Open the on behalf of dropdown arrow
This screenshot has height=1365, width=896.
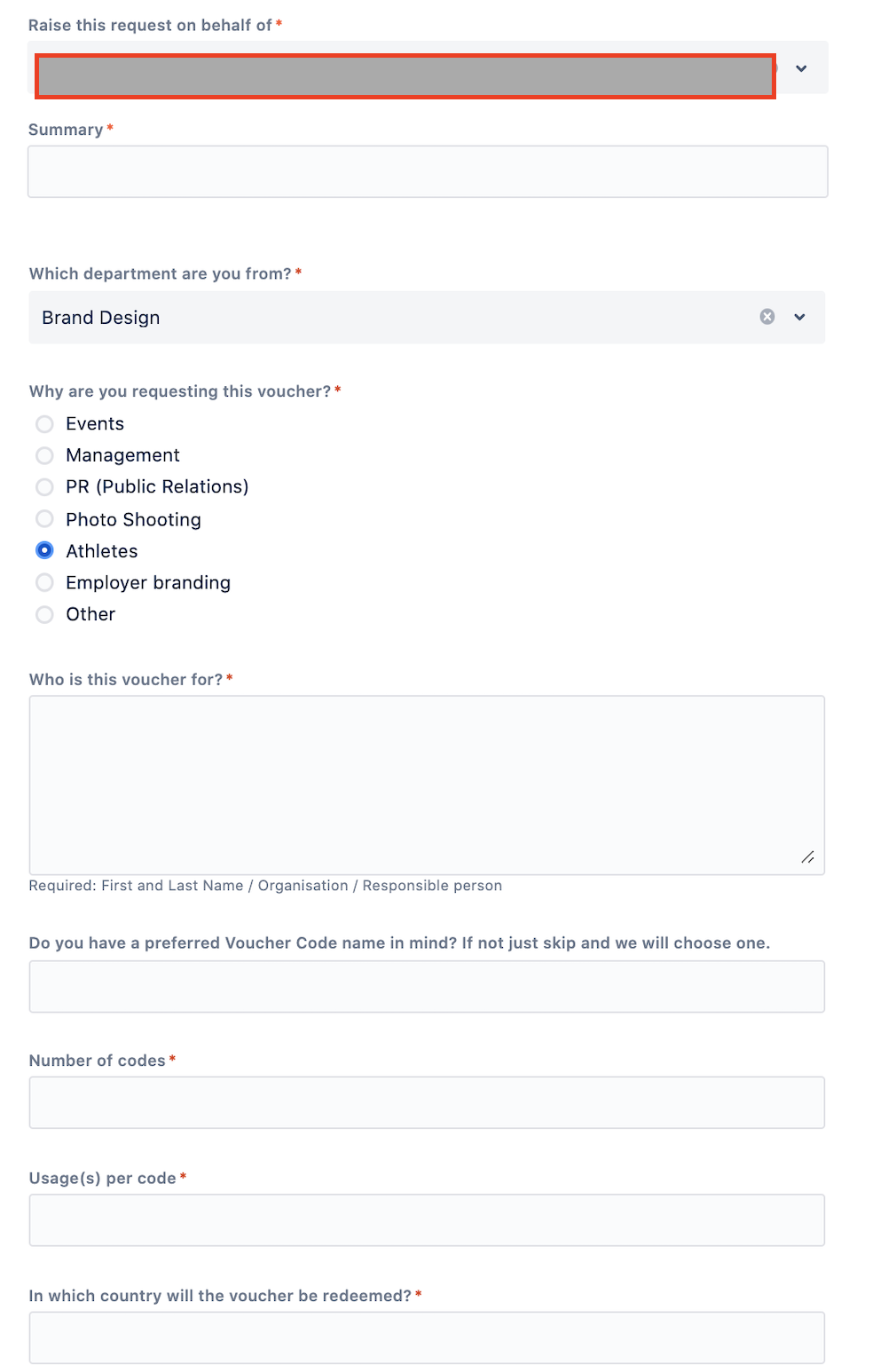point(801,68)
